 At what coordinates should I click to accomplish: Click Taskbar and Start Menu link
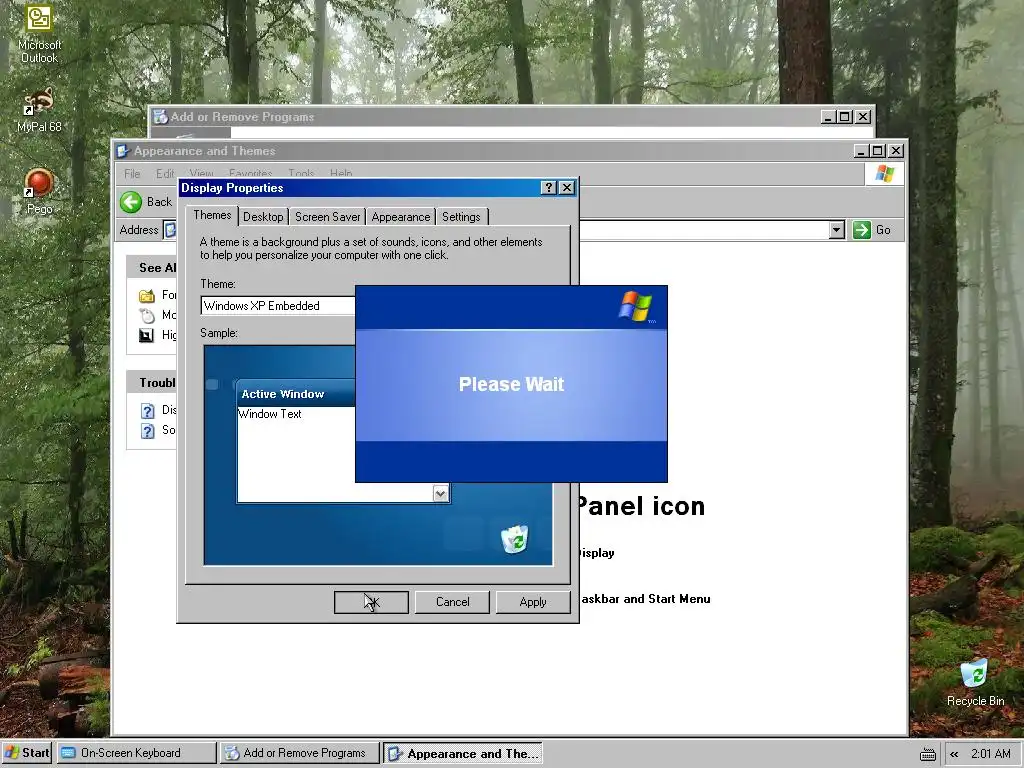click(645, 599)
